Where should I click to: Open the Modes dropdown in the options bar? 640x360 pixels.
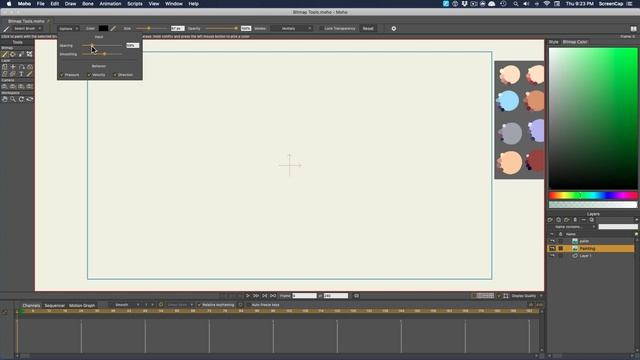pyautogui.click(x=292, y=29)
